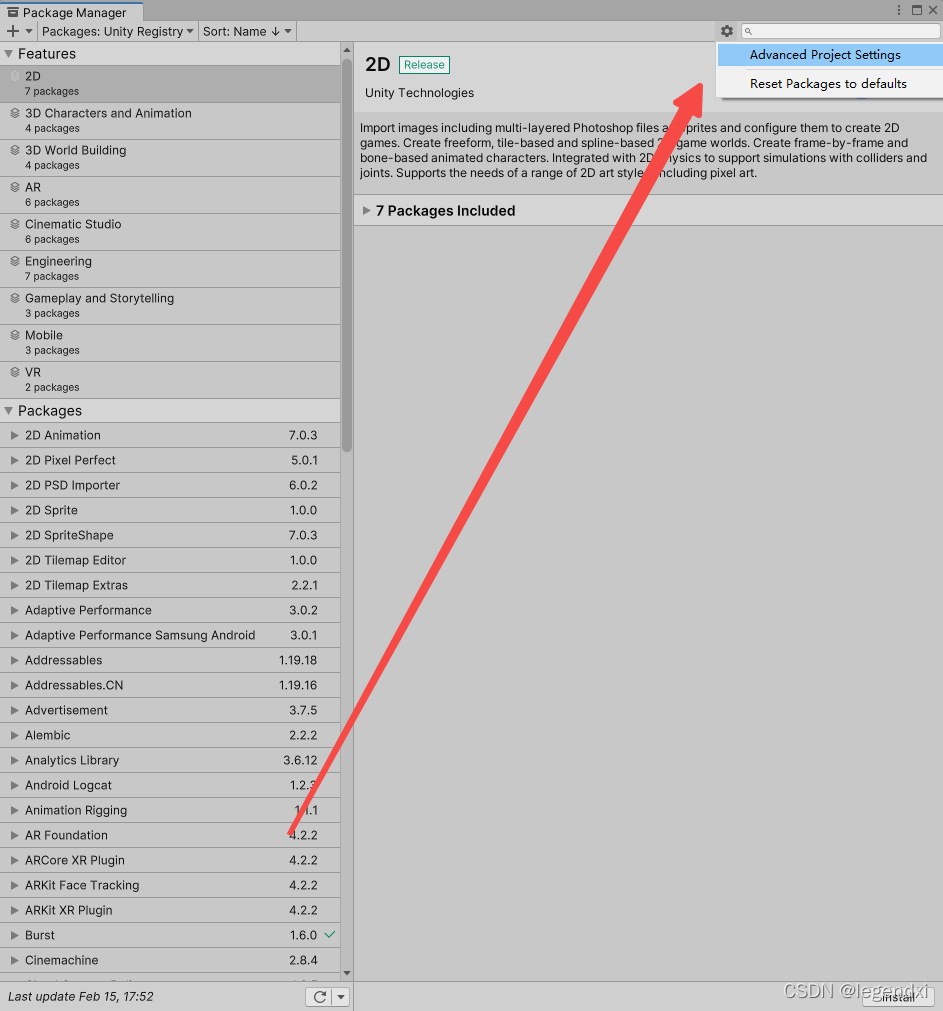
Task: Select the ARKit XR Plugin package
Action: tap(170, 910)
